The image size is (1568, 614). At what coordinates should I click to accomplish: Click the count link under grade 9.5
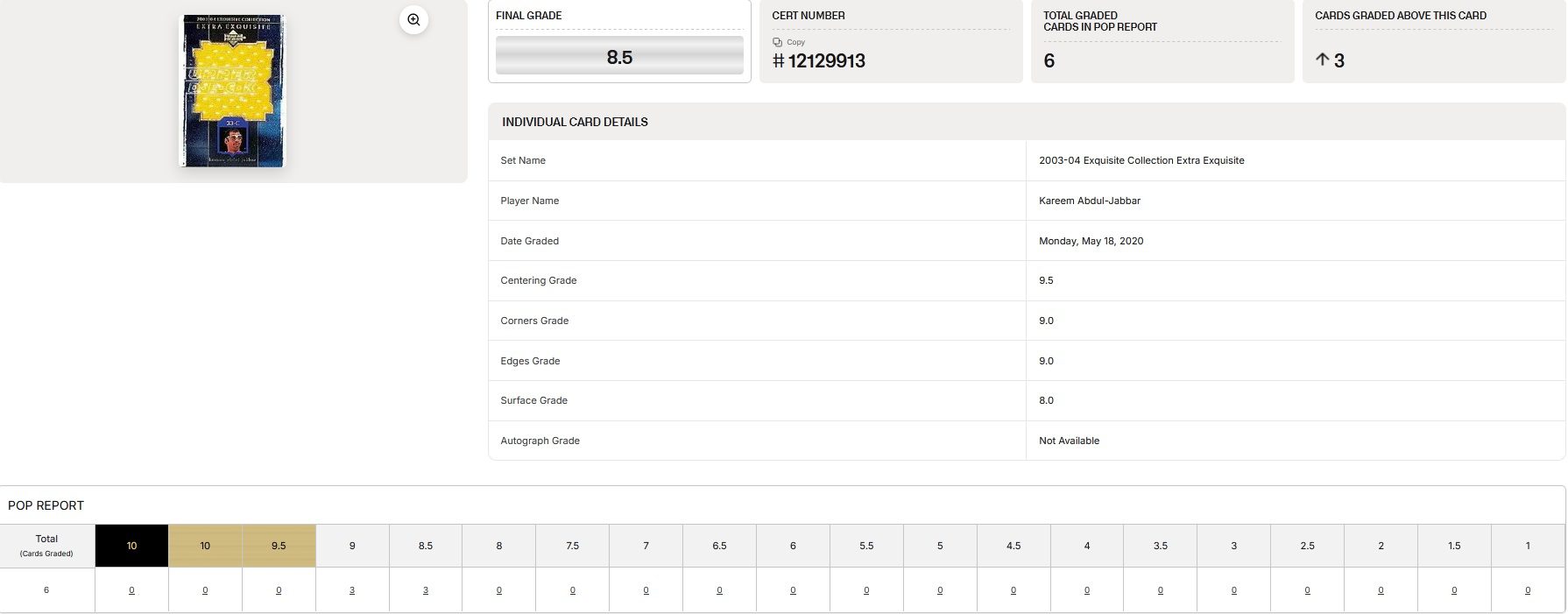[279, 590]
